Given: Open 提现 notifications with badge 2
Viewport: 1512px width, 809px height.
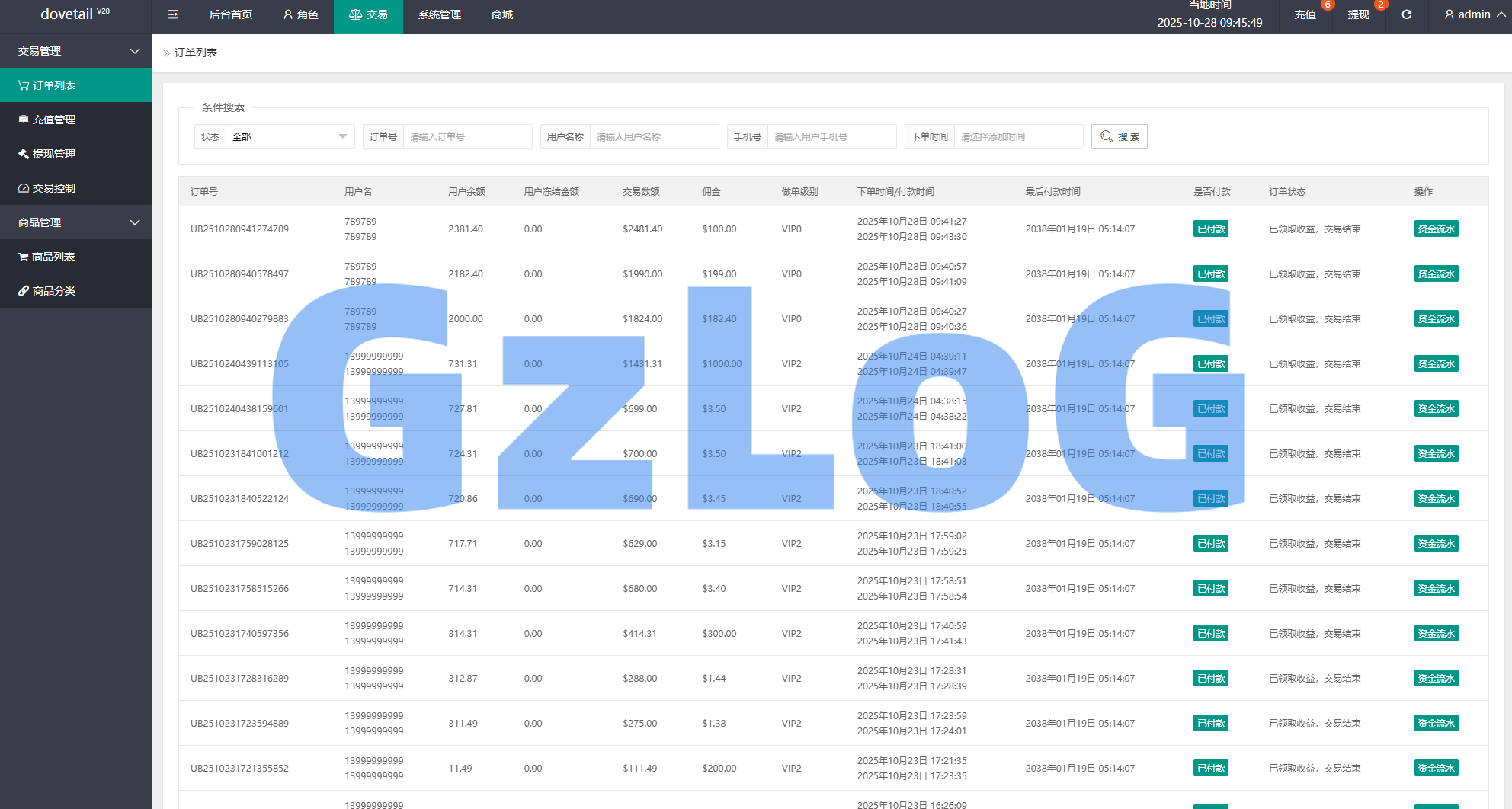Looking at the screenshot, I should (x=1358, y=14).
